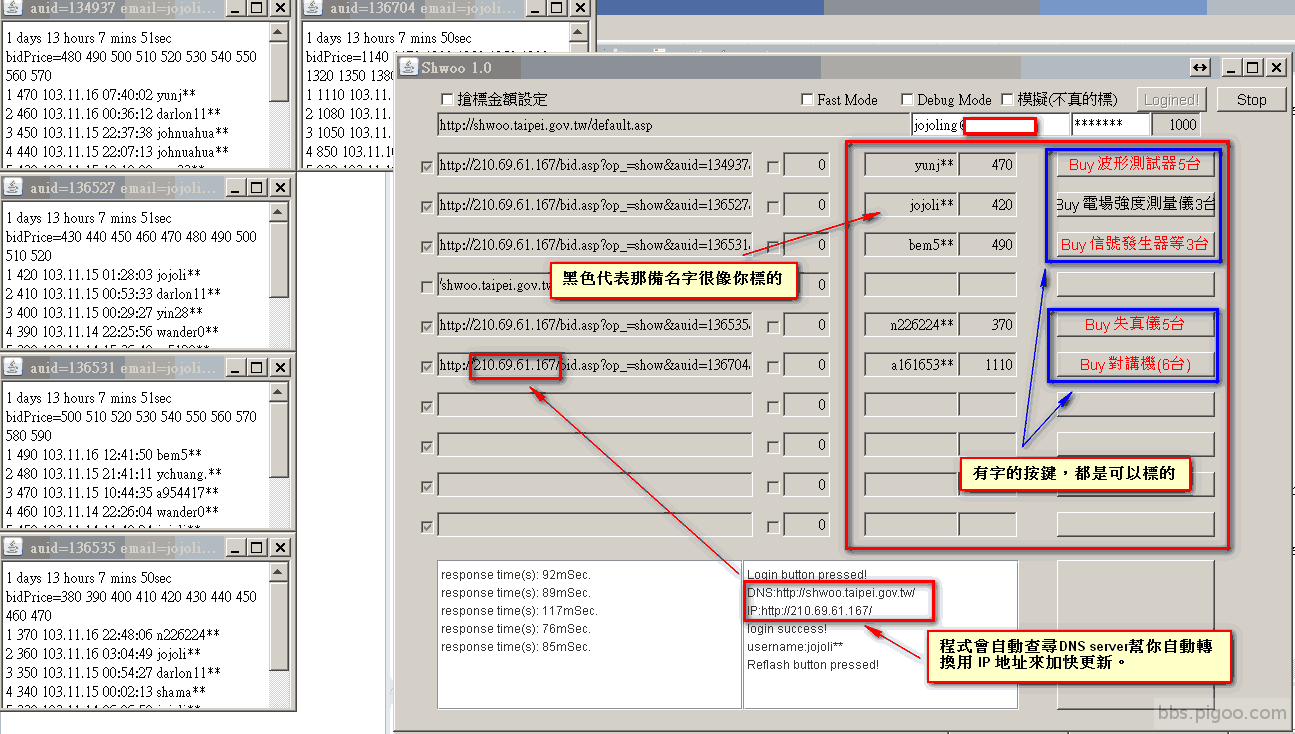Click the jojoli** bidder name field
Screen dimensions: 1295x734
pos(911,205)
